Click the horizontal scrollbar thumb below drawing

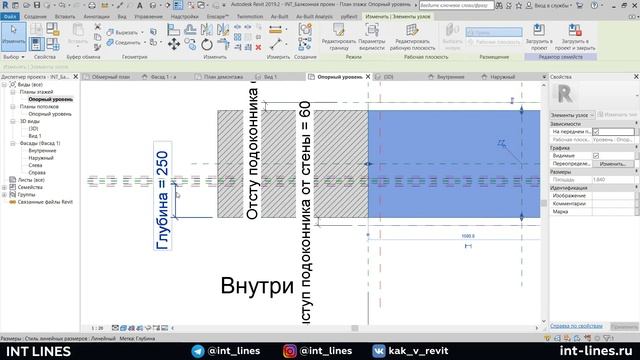point(355,328)
